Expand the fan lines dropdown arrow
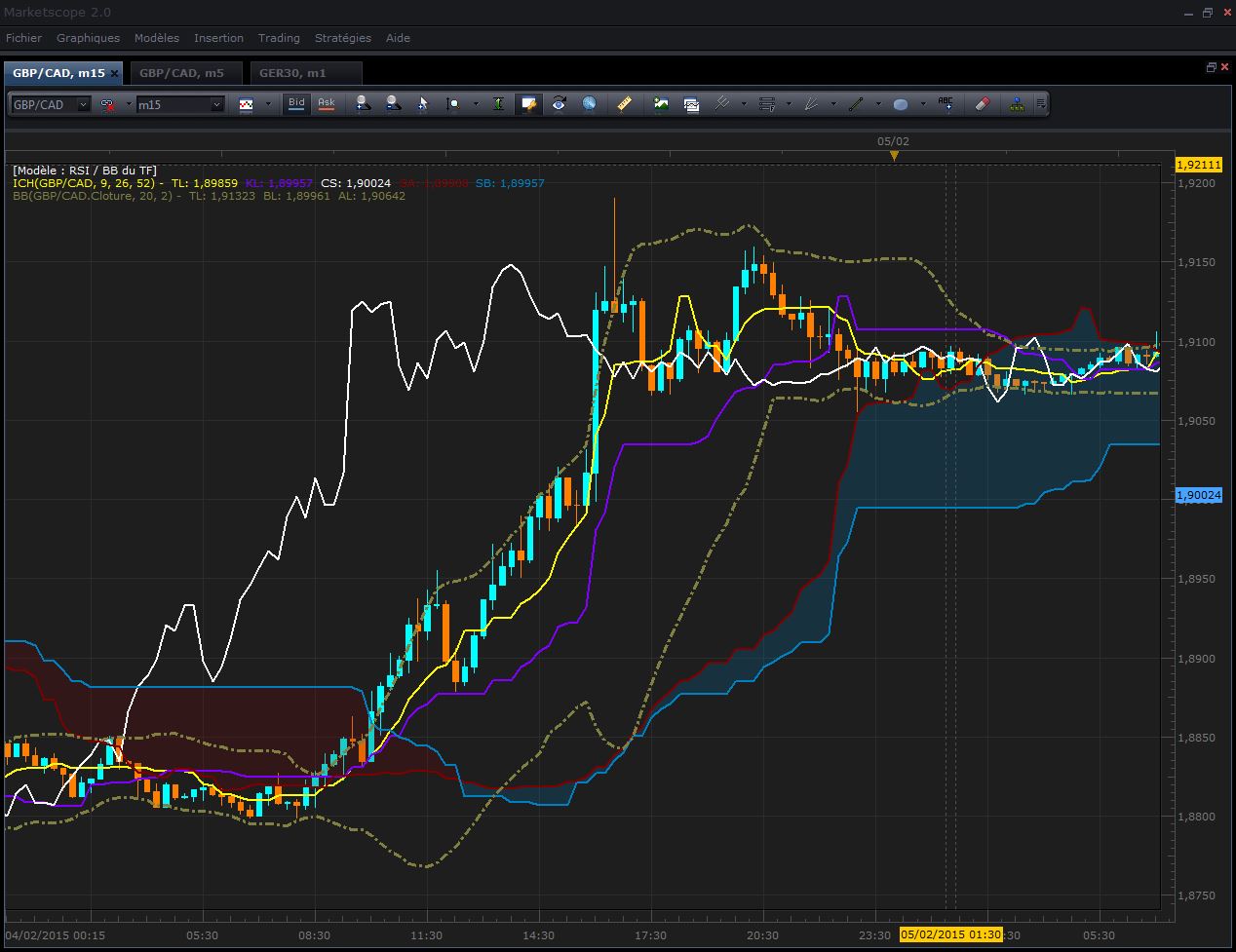The height and width of the screenshot is (952, 1236). (833, 104)
